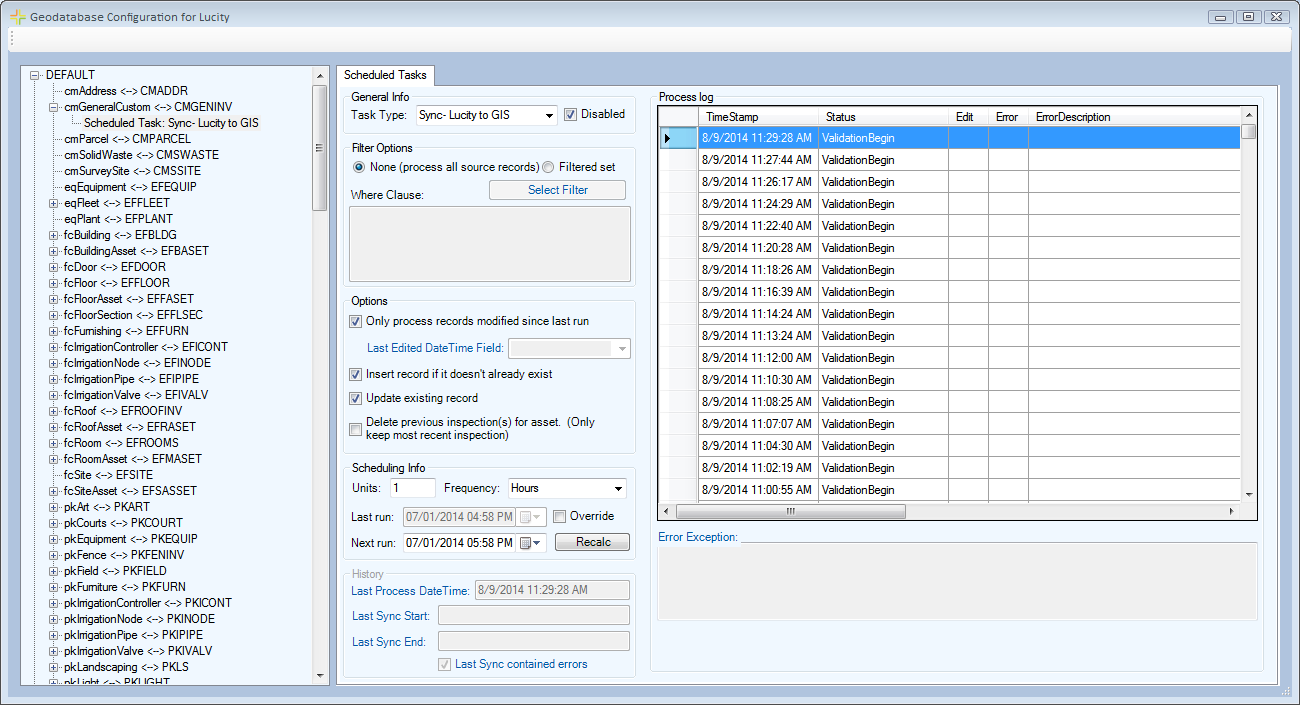This screenshot has height=705, width=1300.
Task: Select Scheduled Task: Sync- Lucity to GIS
Action: [171, 123]
